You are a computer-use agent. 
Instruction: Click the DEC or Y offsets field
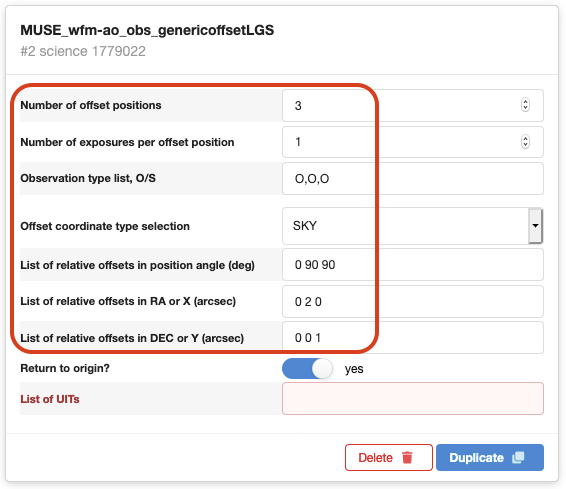413,338
